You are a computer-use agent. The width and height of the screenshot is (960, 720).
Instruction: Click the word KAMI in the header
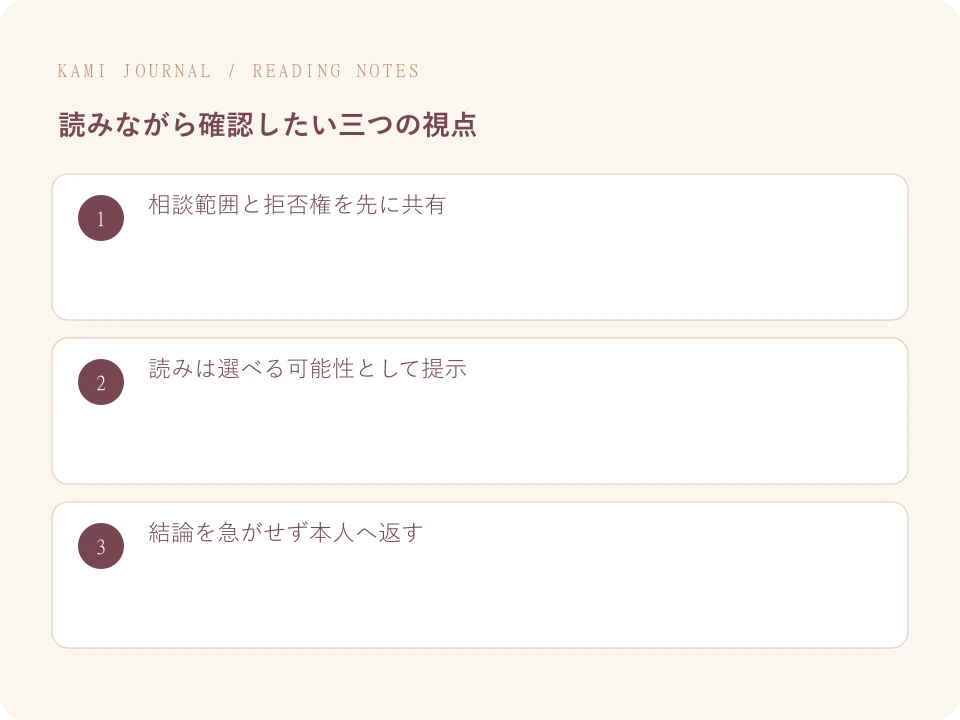[82, 71]
